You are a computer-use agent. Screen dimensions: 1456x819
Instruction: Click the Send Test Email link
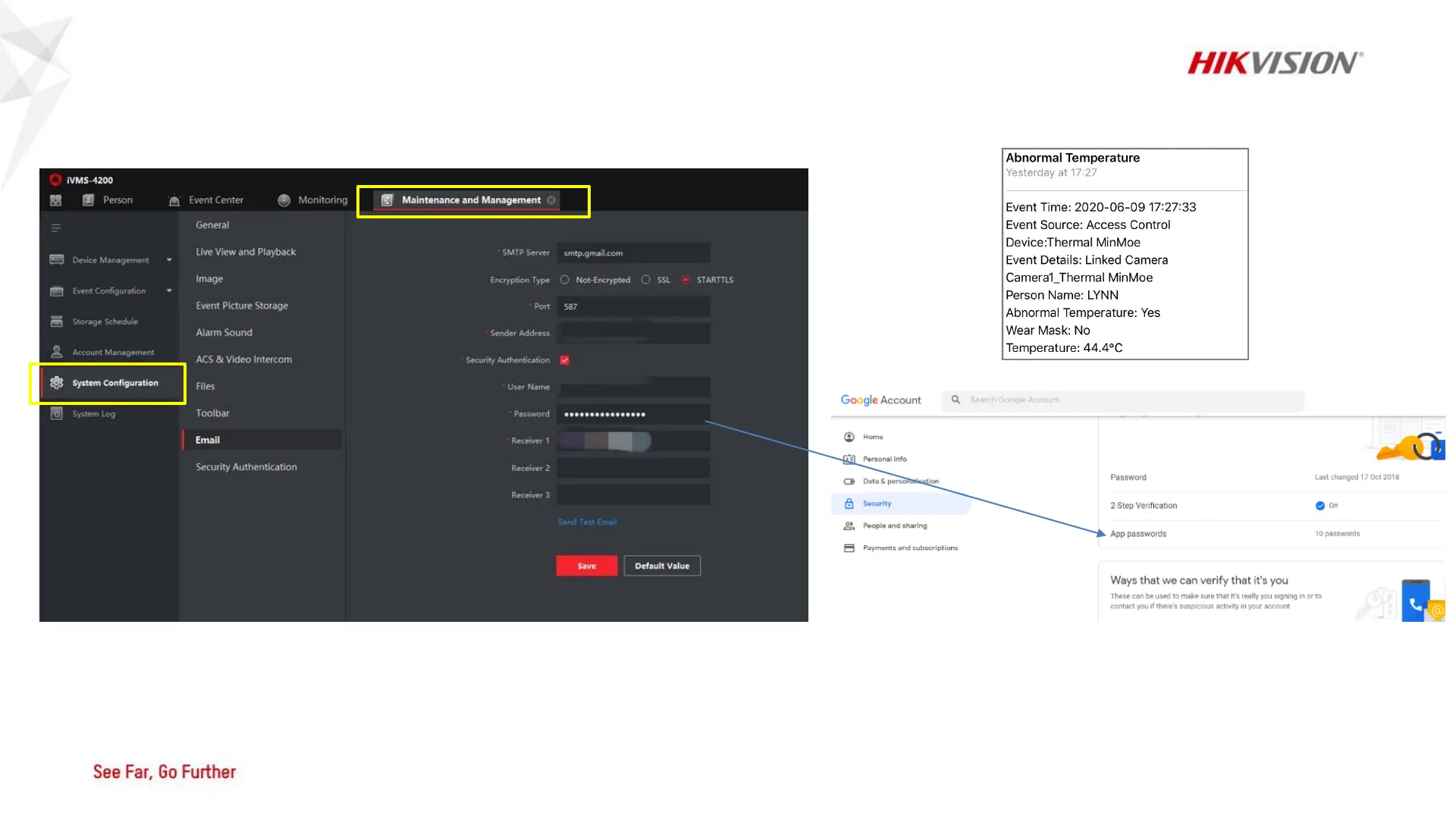pyautogui.click(x=587, y=522)
